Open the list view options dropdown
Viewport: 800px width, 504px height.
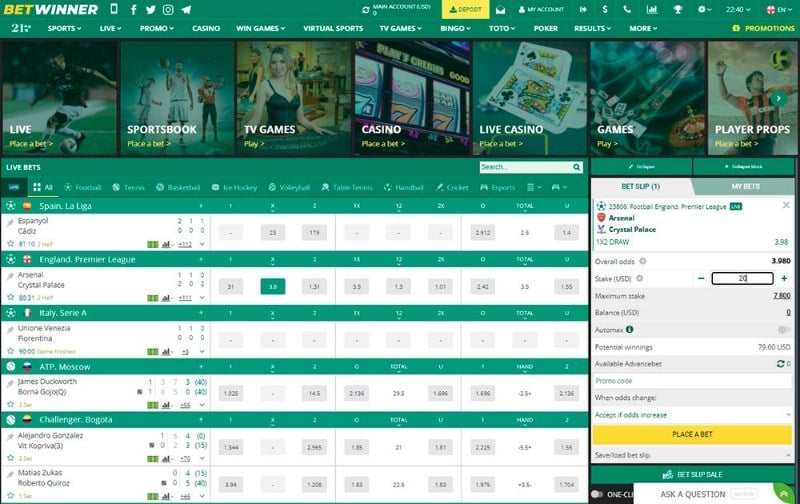[534, 187]
